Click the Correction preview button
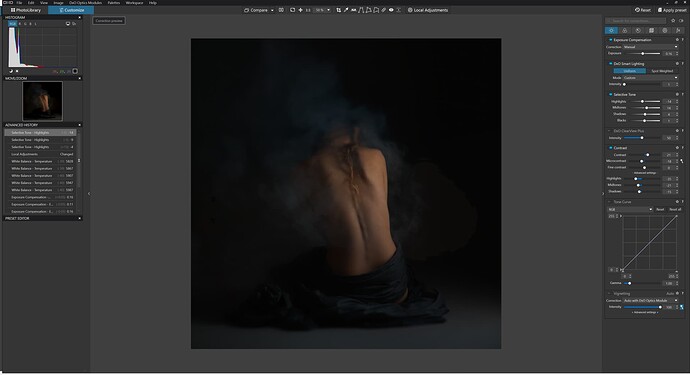This screenshot has width=690, height=375. tap(109, 21)
